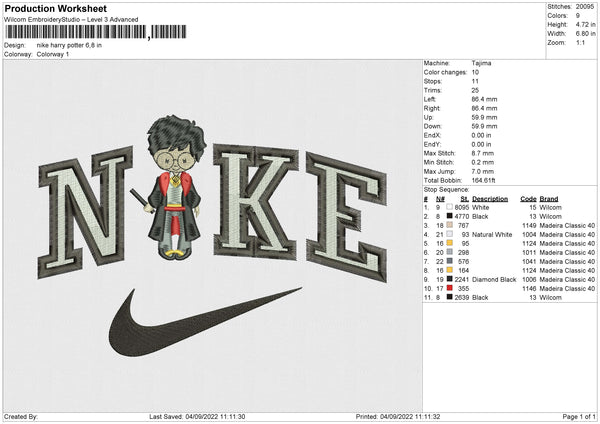Viewport: 600px width, 424px height.
Task: Click the Min Stitch value 0.2 mm
Action: point(483,162)
